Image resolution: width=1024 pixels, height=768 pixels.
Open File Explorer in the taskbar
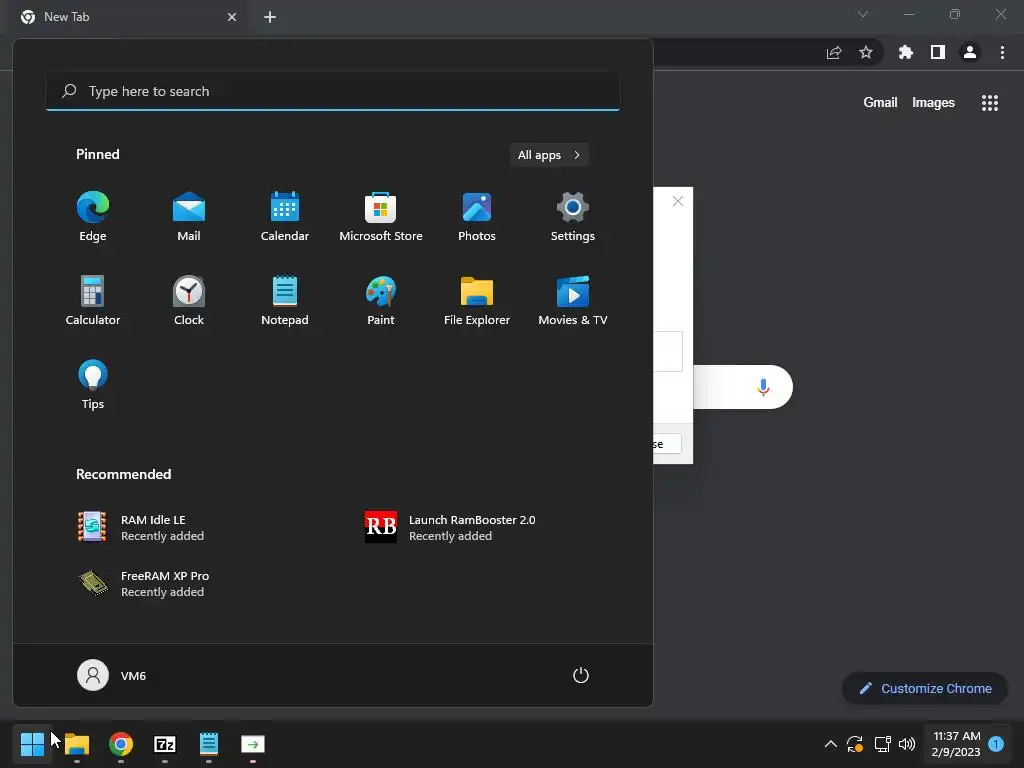coord(77,744)
